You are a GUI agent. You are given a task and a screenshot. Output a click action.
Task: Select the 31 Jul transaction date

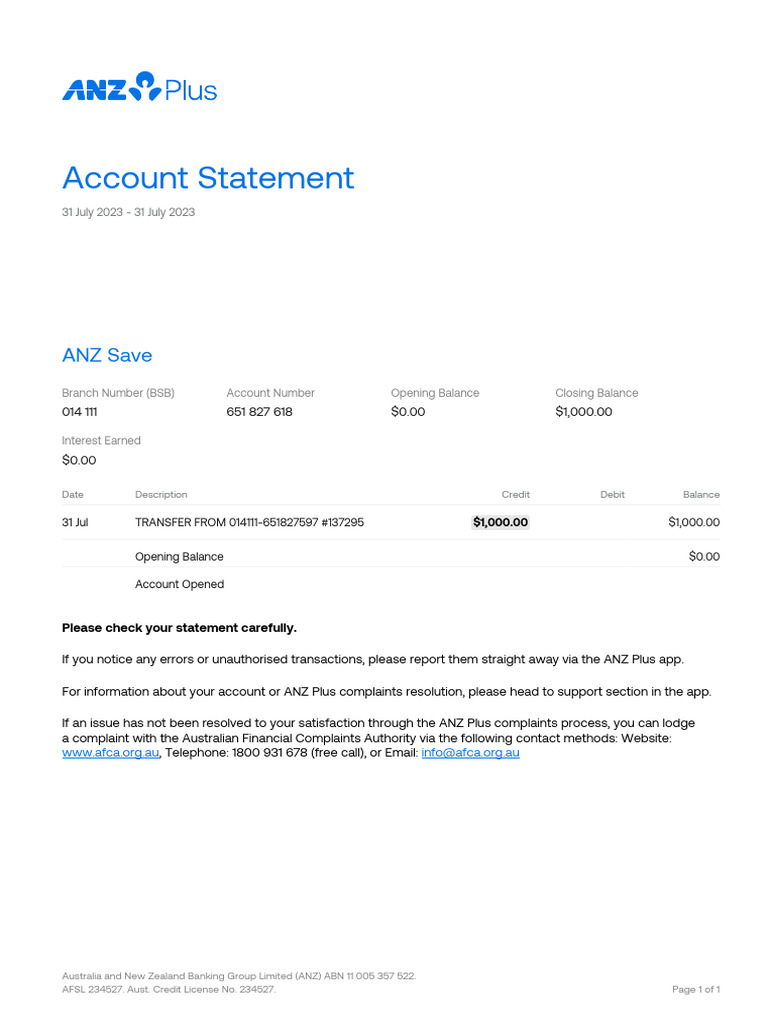pos(75,522)
